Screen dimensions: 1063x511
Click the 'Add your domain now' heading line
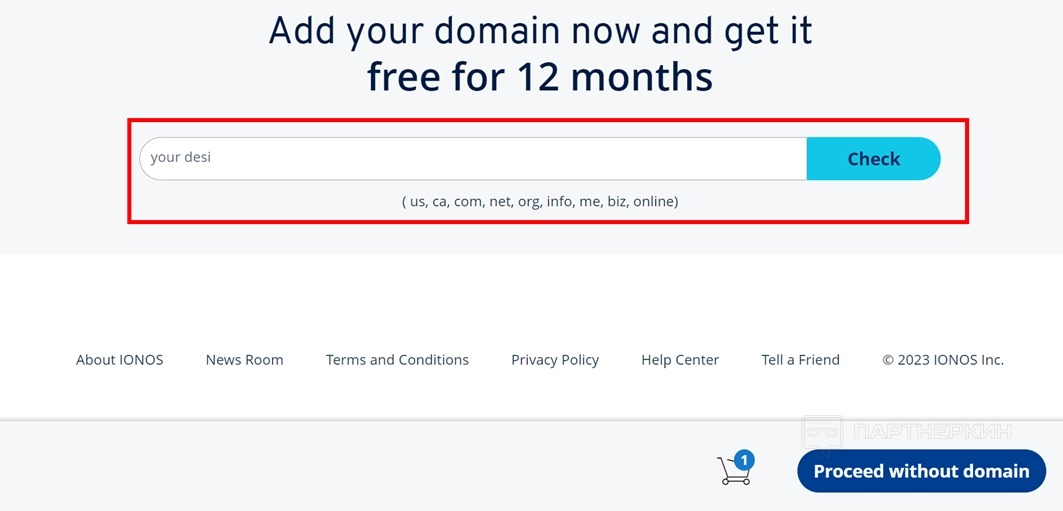pos(540,31)
